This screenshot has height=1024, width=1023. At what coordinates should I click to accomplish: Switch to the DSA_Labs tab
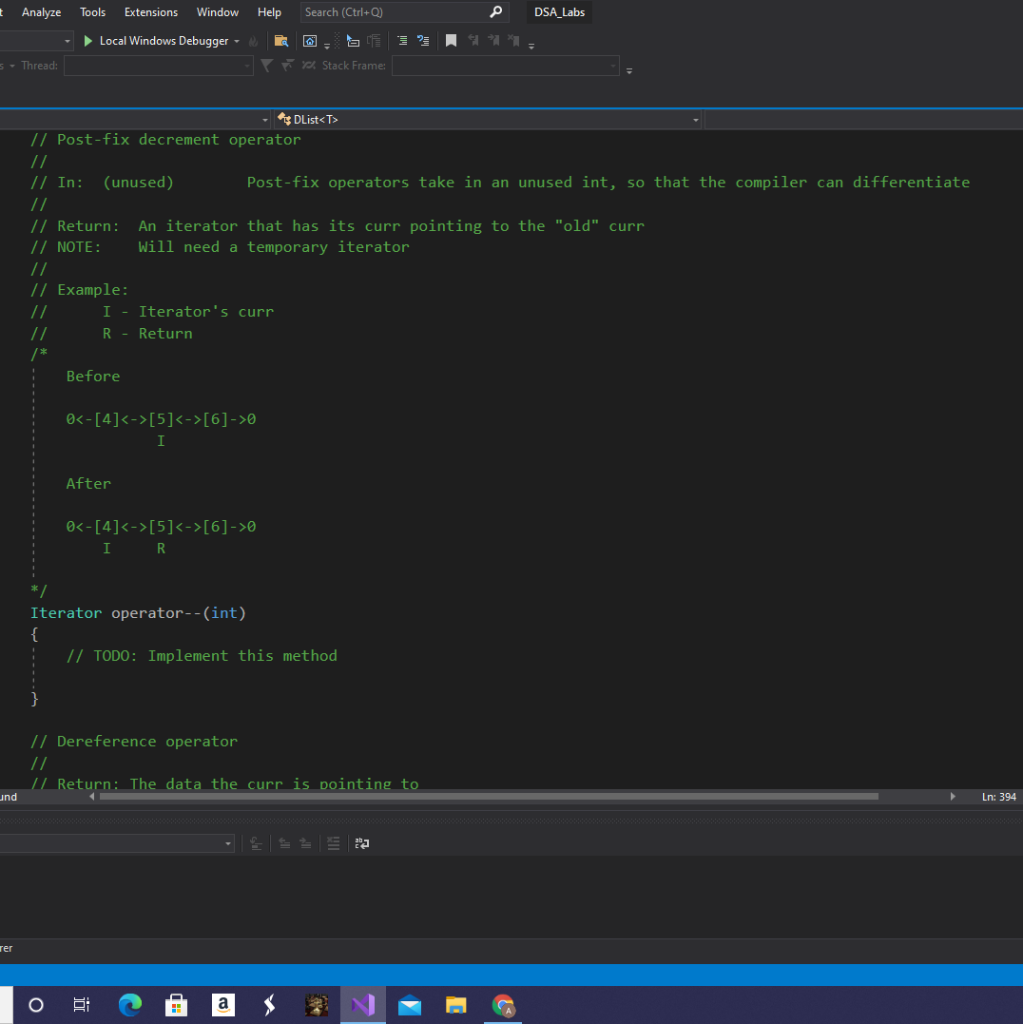coord(558,12)
